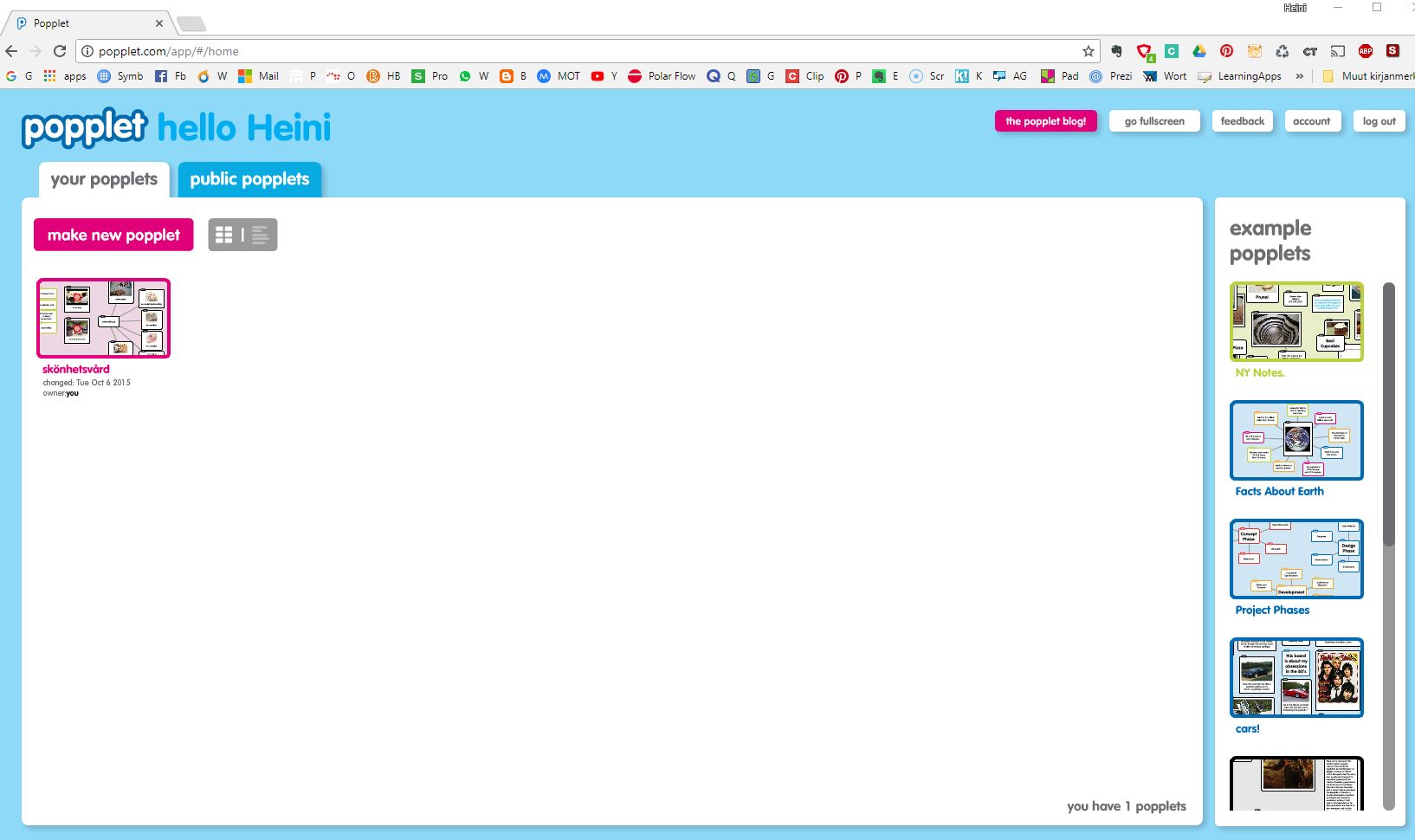Viewport: 1415px width, 840px height.
Task: Open the public popplets tab
Action: click(249, 179)
